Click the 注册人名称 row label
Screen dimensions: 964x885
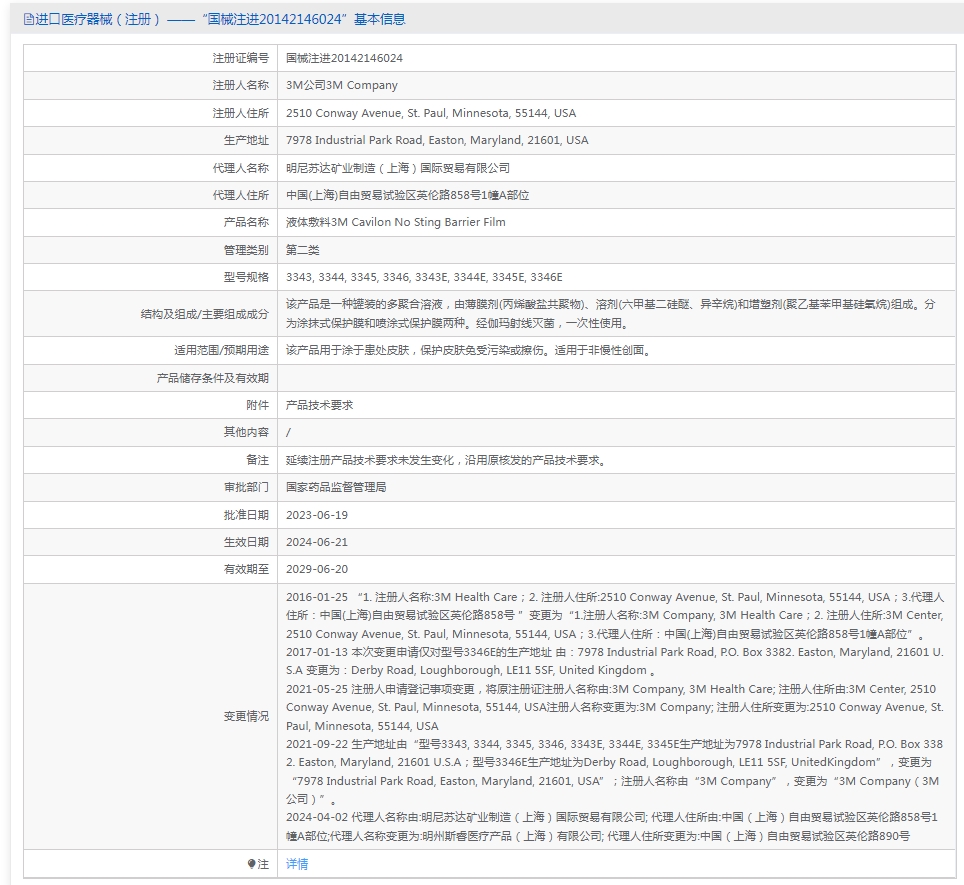click(x=240, y=85)
